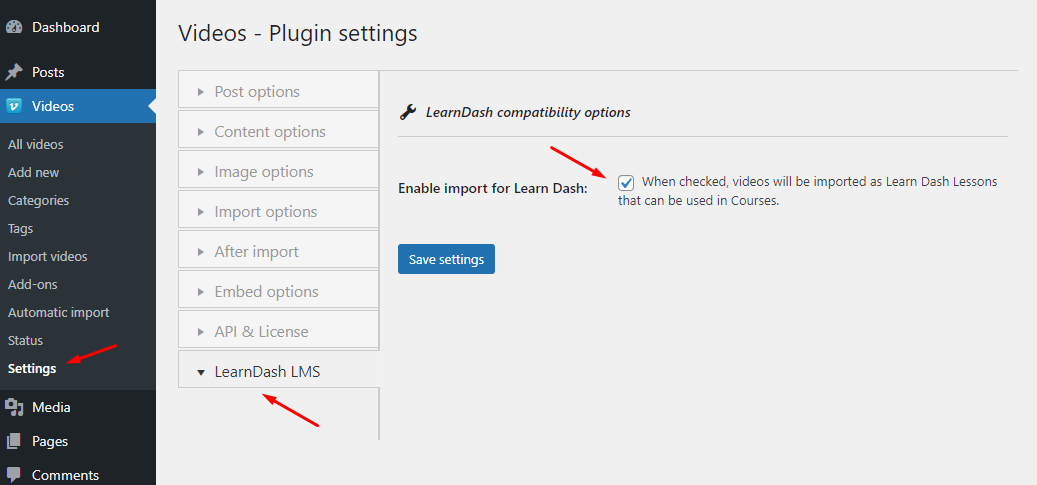
Task: Select Settings in Videos submenu
Action: [x=32, y=369]
